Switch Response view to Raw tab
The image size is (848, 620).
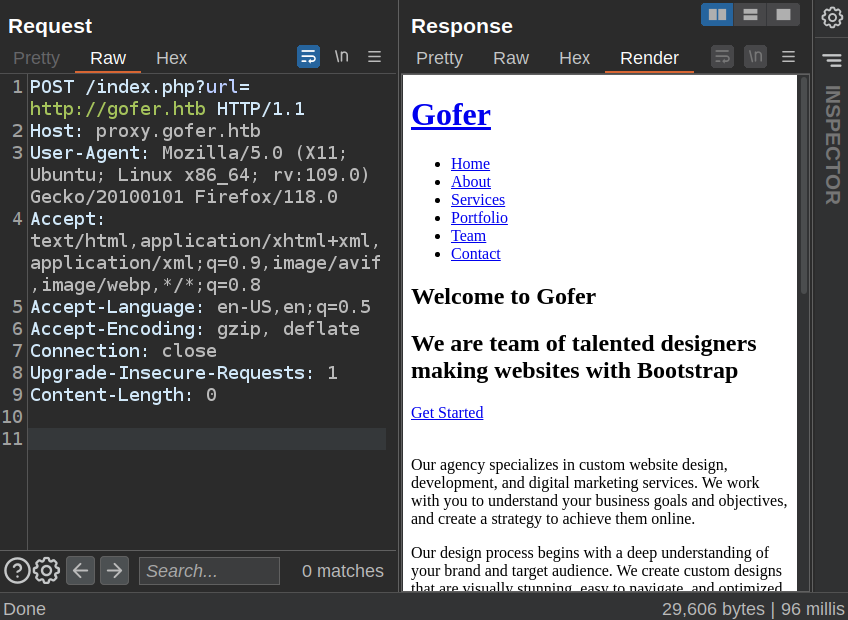(510, 58)
